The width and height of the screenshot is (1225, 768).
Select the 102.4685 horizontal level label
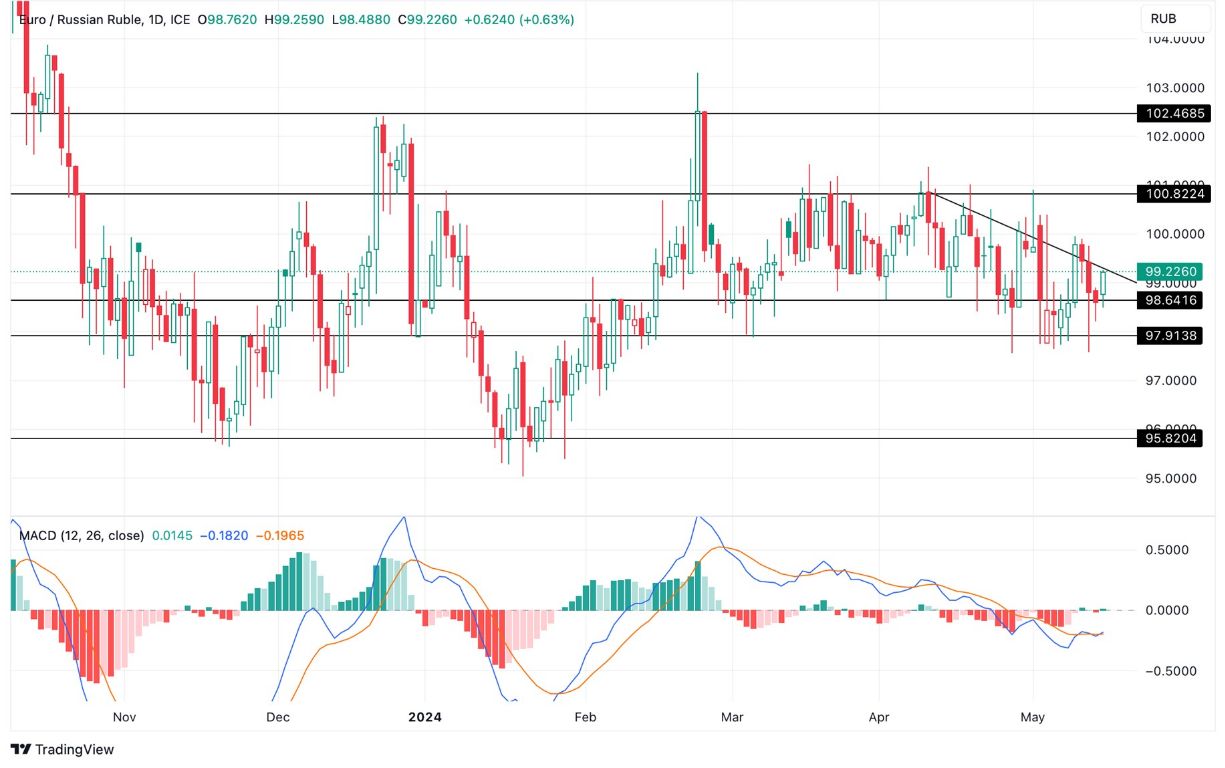[1174, 113]
